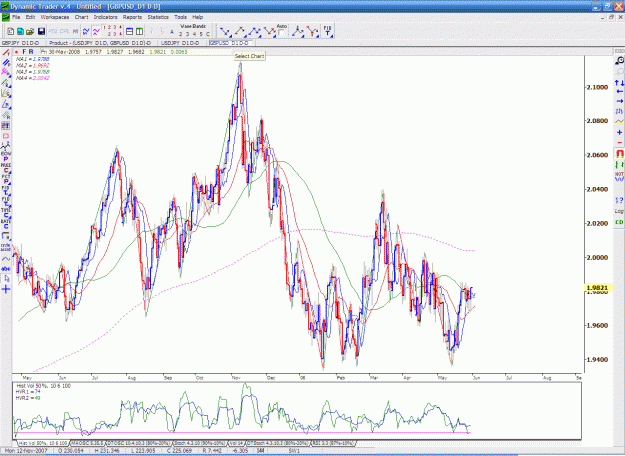Switch to the GBPJPY D1 chart tab
Viewport: 625px width, 456px height.
tap(20, 43)
